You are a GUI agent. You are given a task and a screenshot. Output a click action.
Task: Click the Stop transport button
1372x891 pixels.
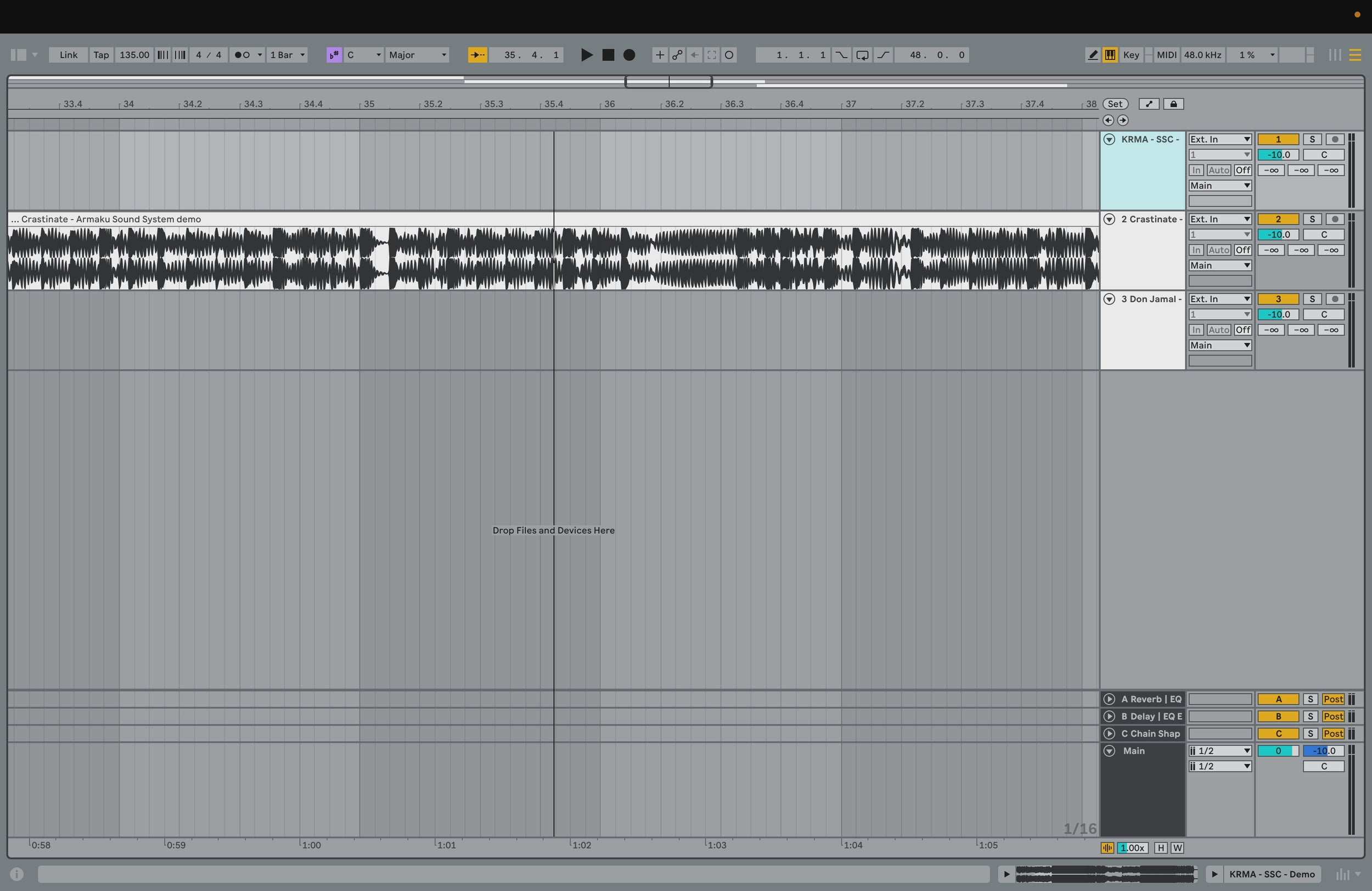(x=608, y=55)
